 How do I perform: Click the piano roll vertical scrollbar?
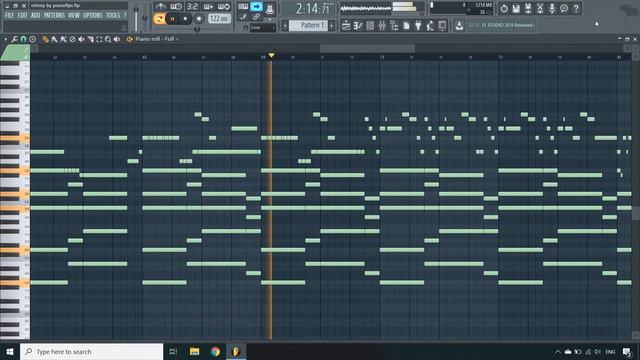click(636, 214)
